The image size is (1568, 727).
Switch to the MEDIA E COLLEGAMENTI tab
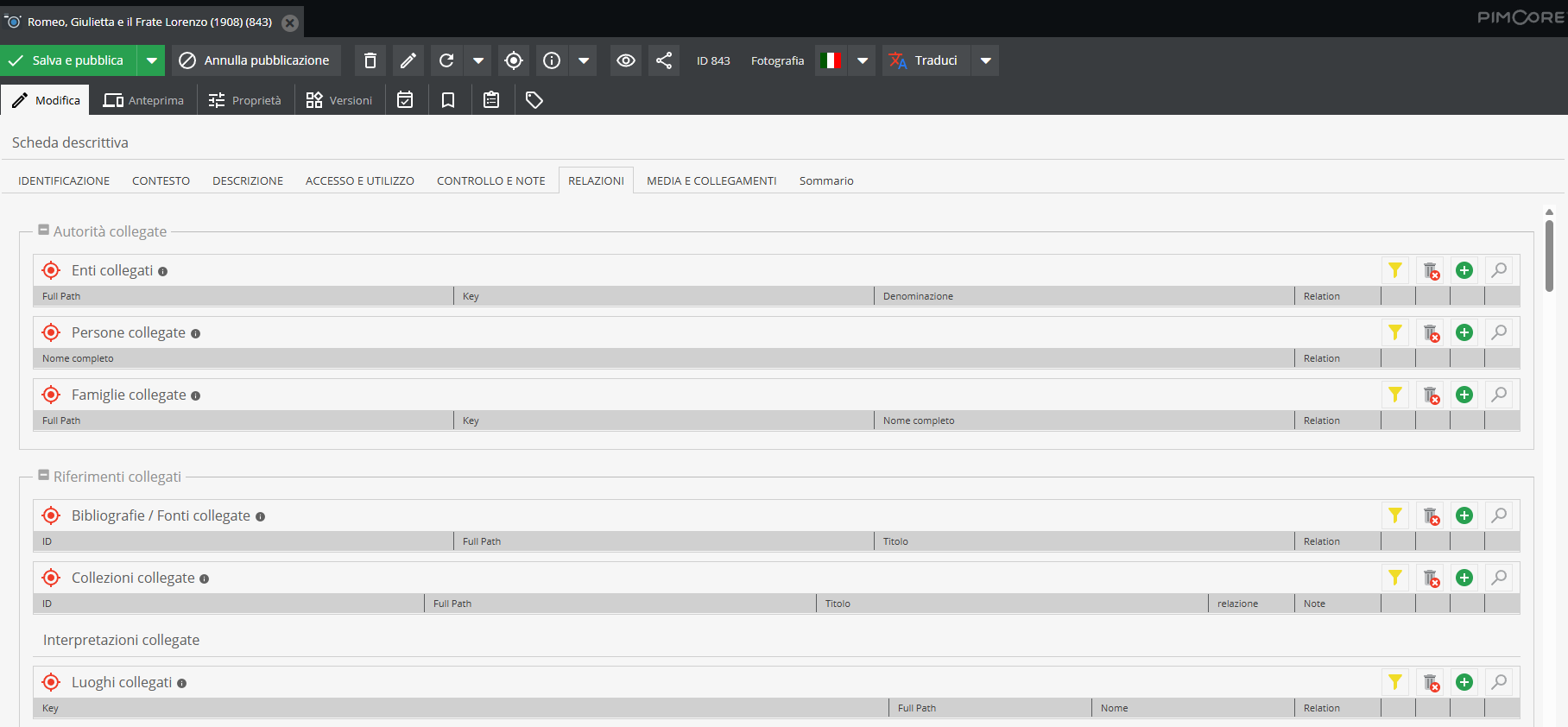(x=711, y=180)
